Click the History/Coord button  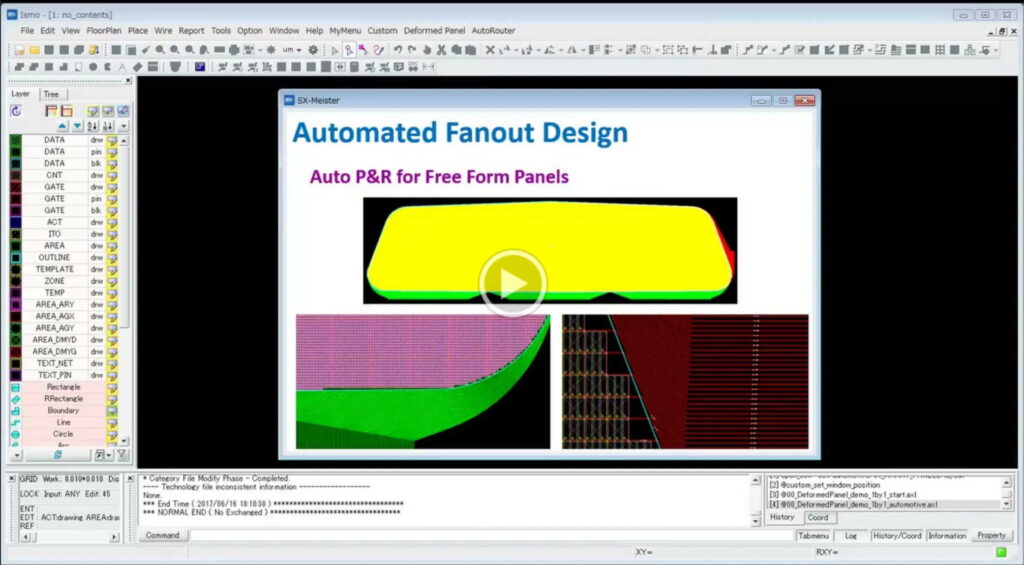click(x=897, y=536)
